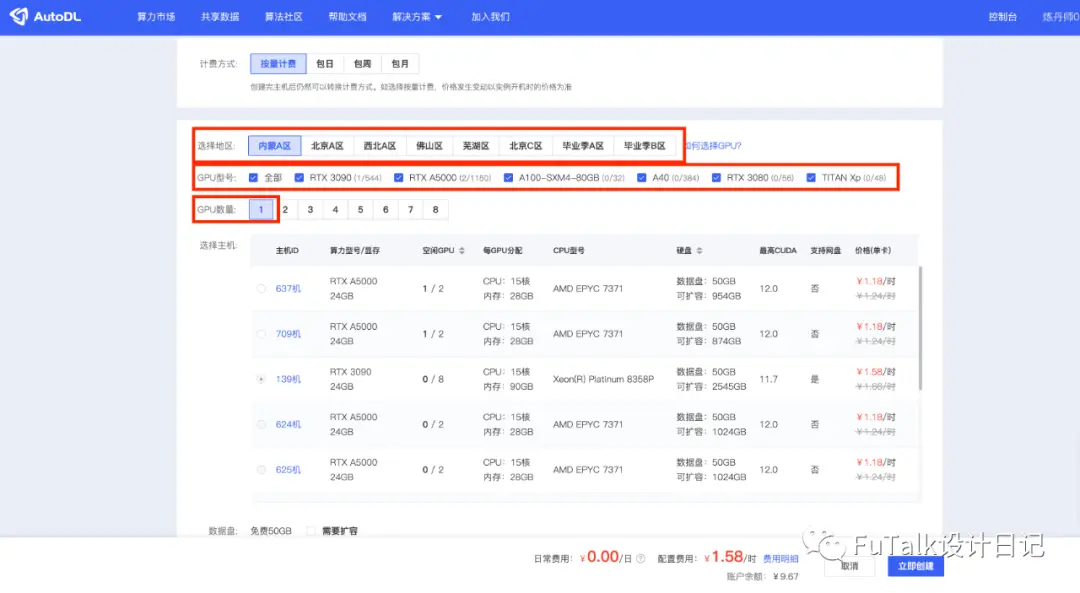Select the radio button for host 709机
Image resolution: width=1080 pixels, height=593 pixels.
pyautogui.click(x=261, y=334)
